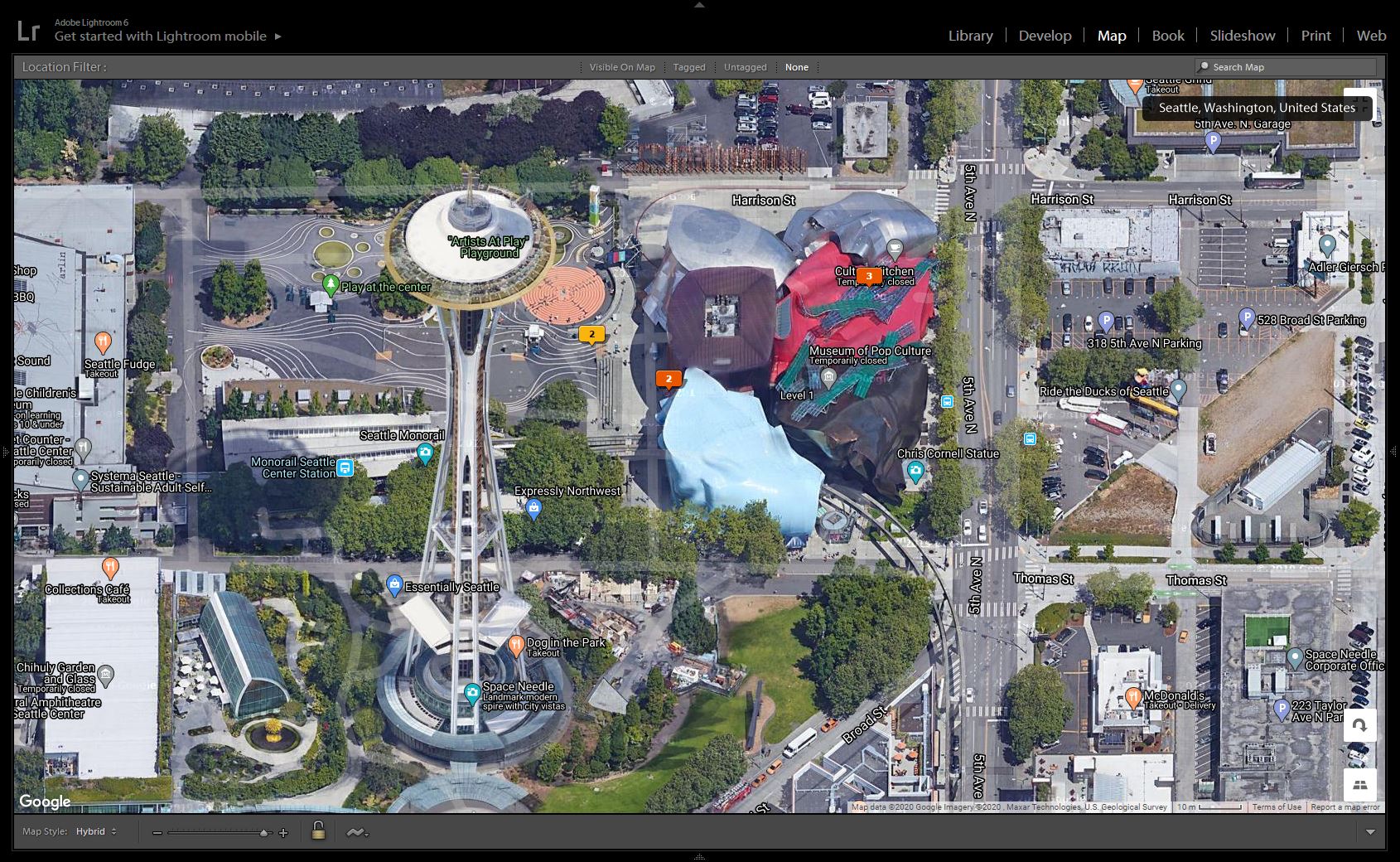
Task: Toggle the Lock Markers padlock icon
Action: 318,831
